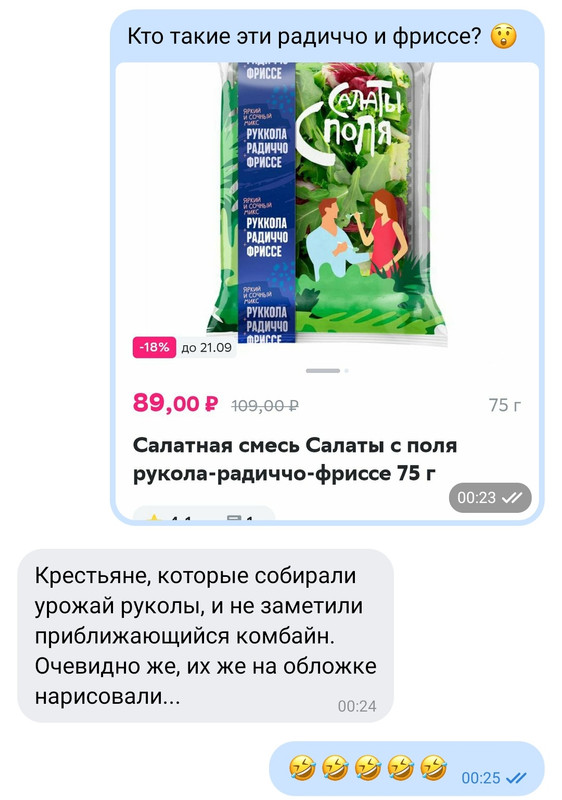Click the -18% discount badge
Screen dimensions: 562x800
pyautogui.click(x=154, y=347)
